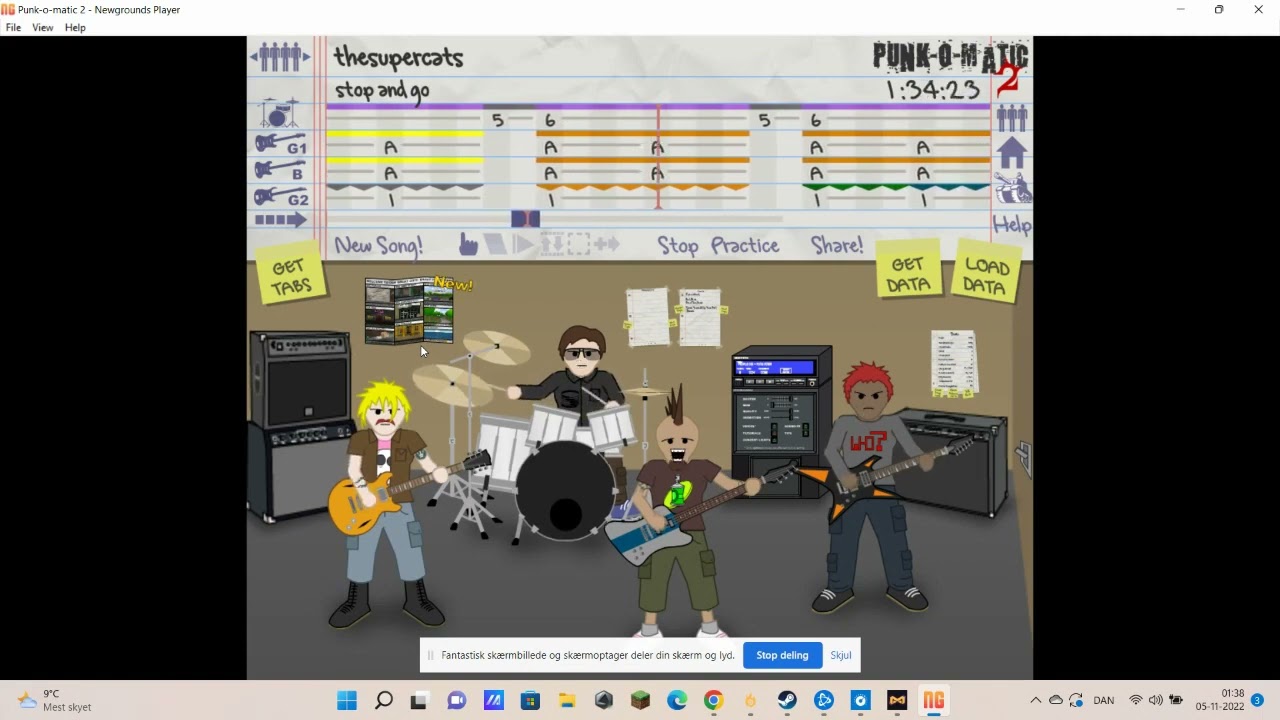The width and height of the screenshot is (1280, 720).
Task: Click the Share! button
Action: [x=836, y=245]
